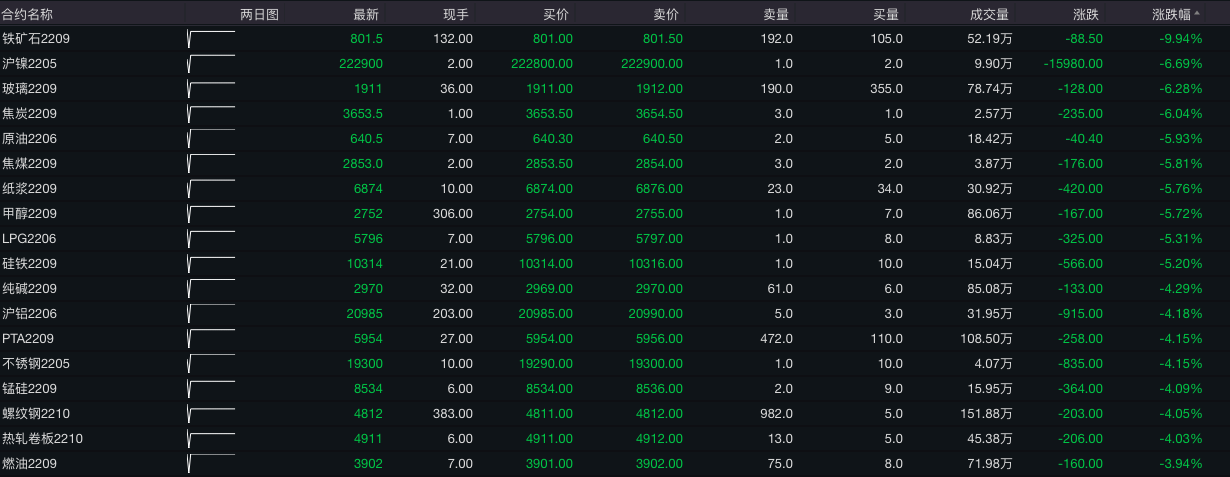The width and height of the screenshot is (1230, 477).
Task: View the 螺纹钢2210 two-day sparkline
Action: point(211,414)
